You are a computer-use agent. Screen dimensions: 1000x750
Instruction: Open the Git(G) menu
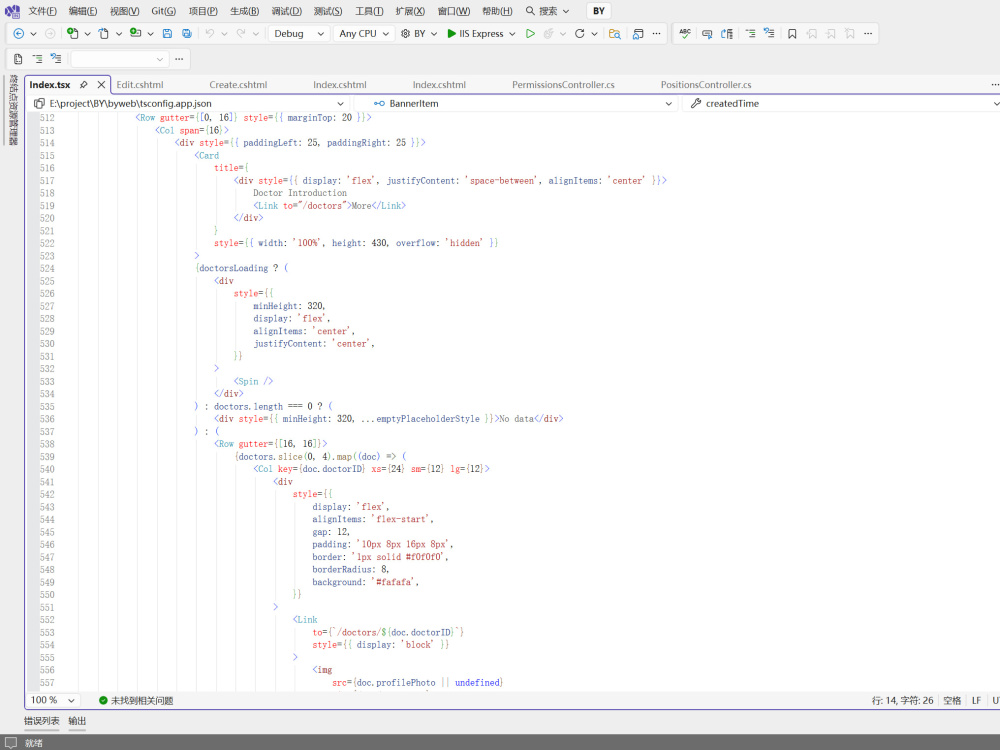[163, 11]
